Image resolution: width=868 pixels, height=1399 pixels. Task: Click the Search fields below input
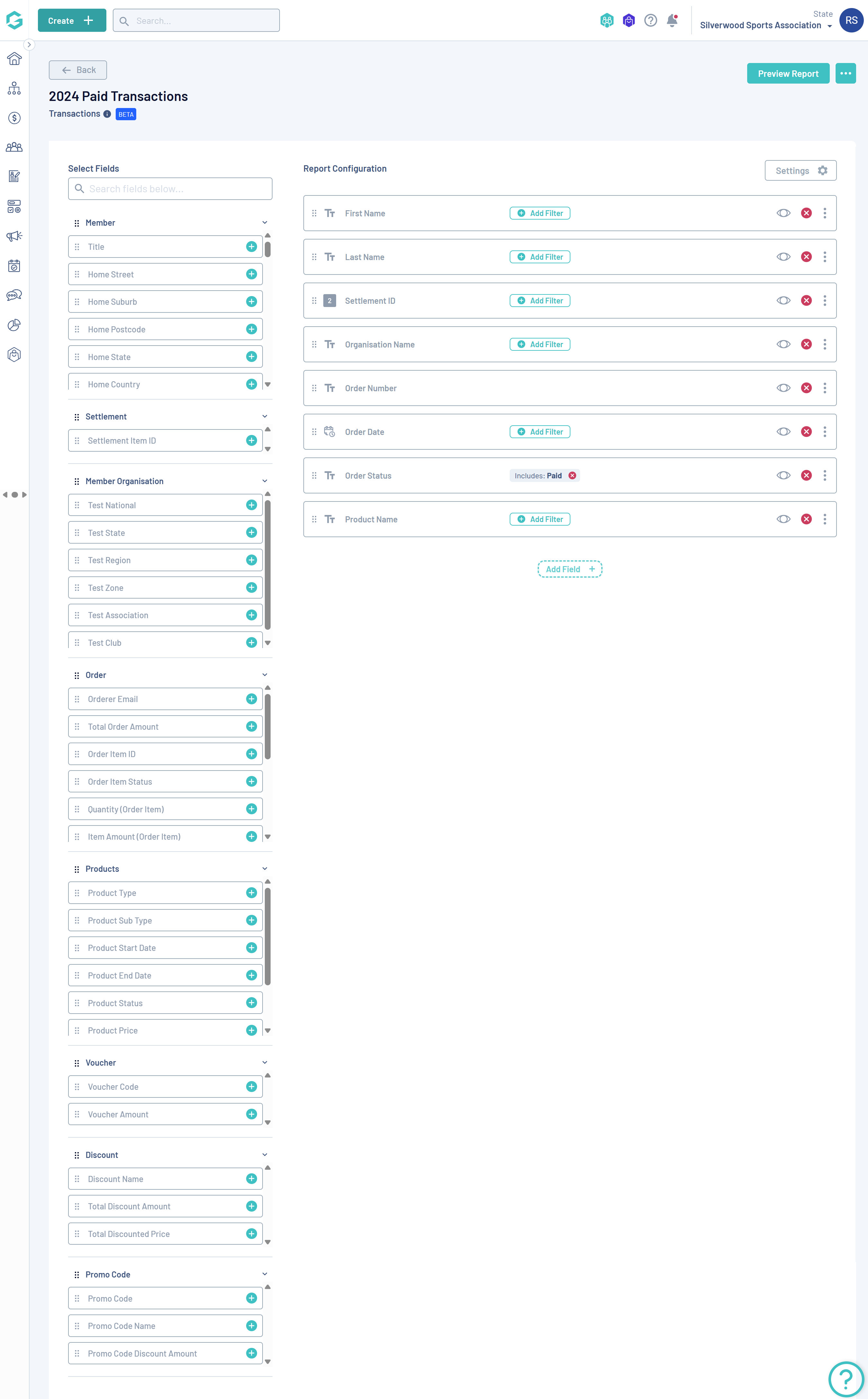click(170, 189)
